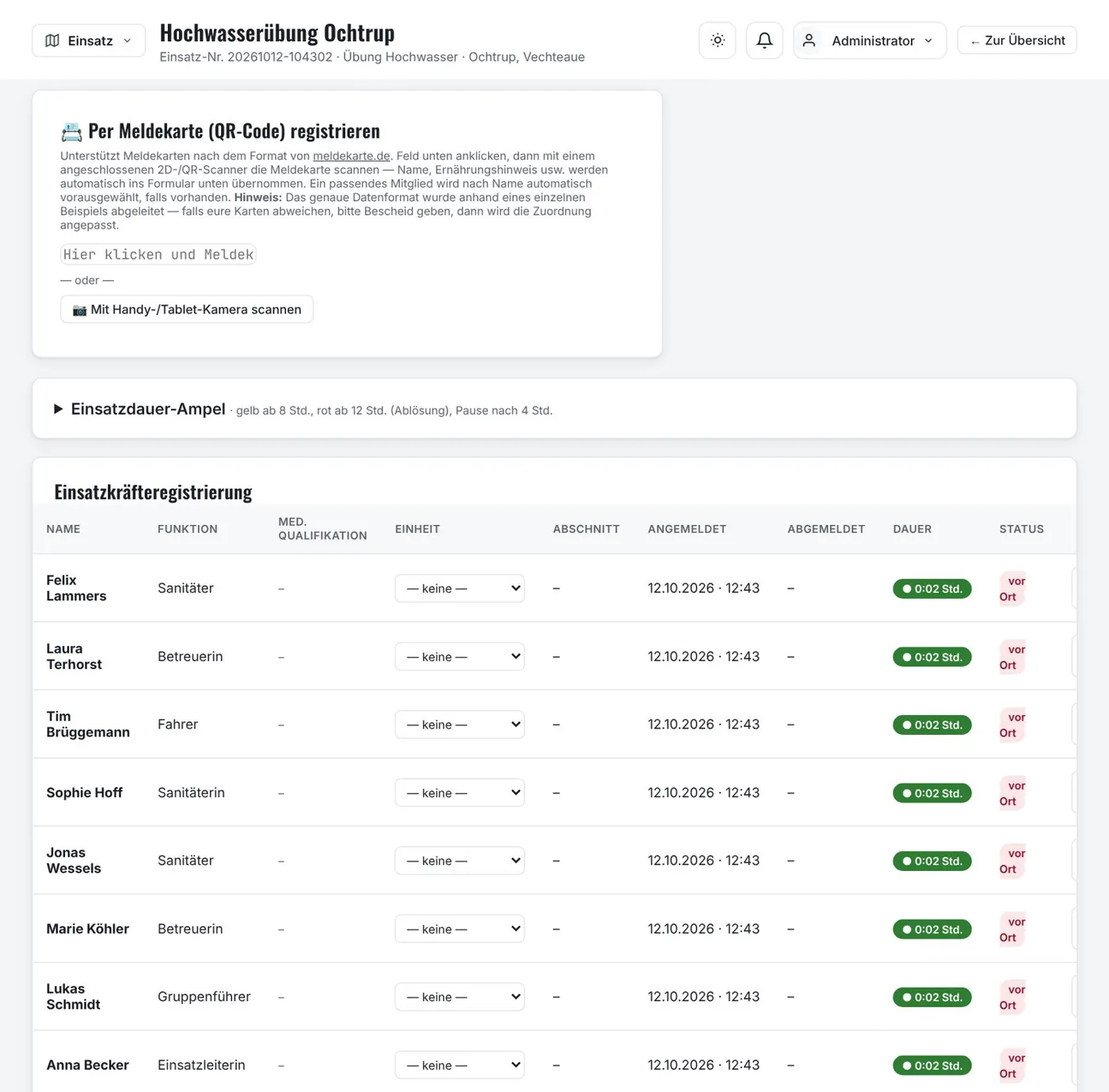The image size is (1109, 1092).
Task: Select the name Sophie Hoff
Action: 85,793
